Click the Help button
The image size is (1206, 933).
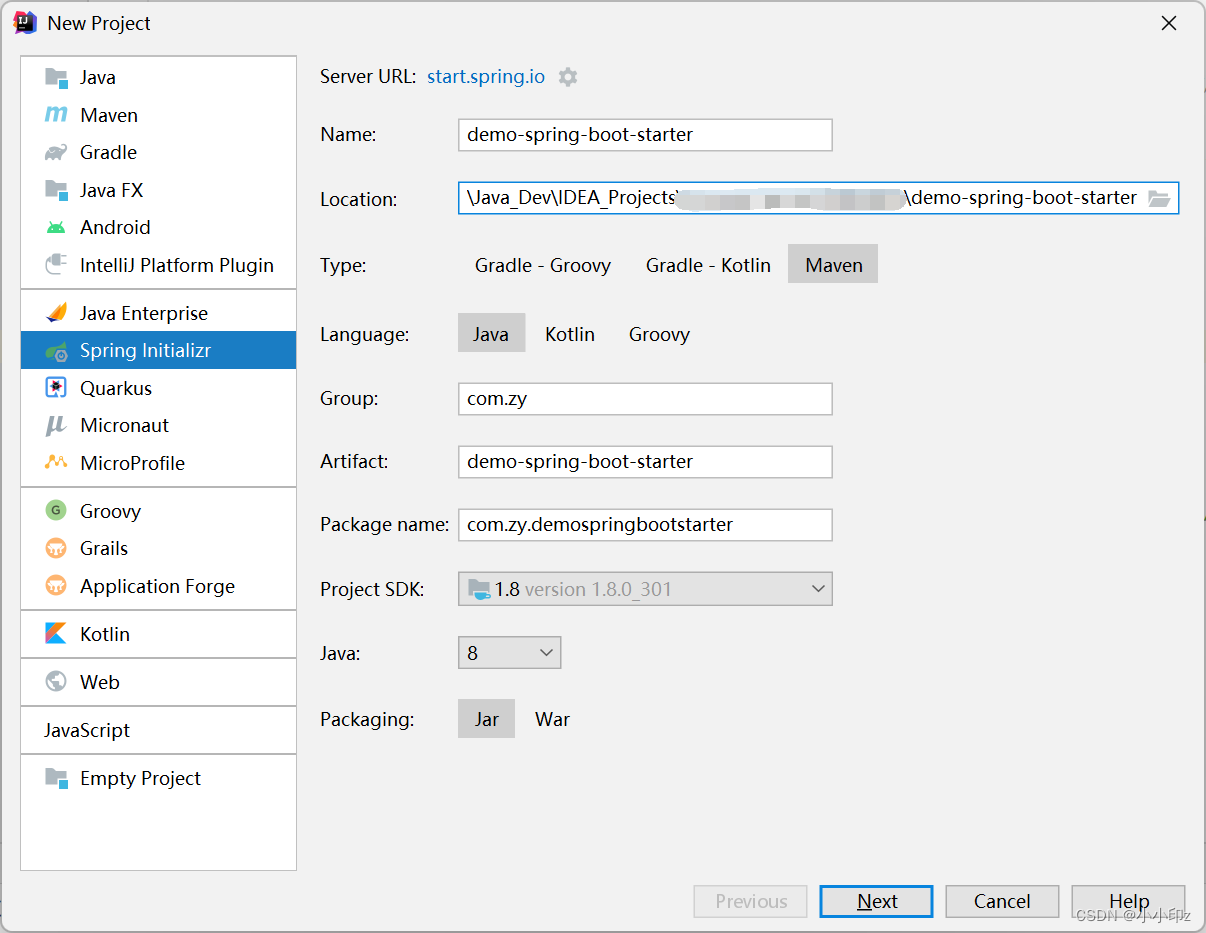pyautogui.click(x=1128, y=901)
